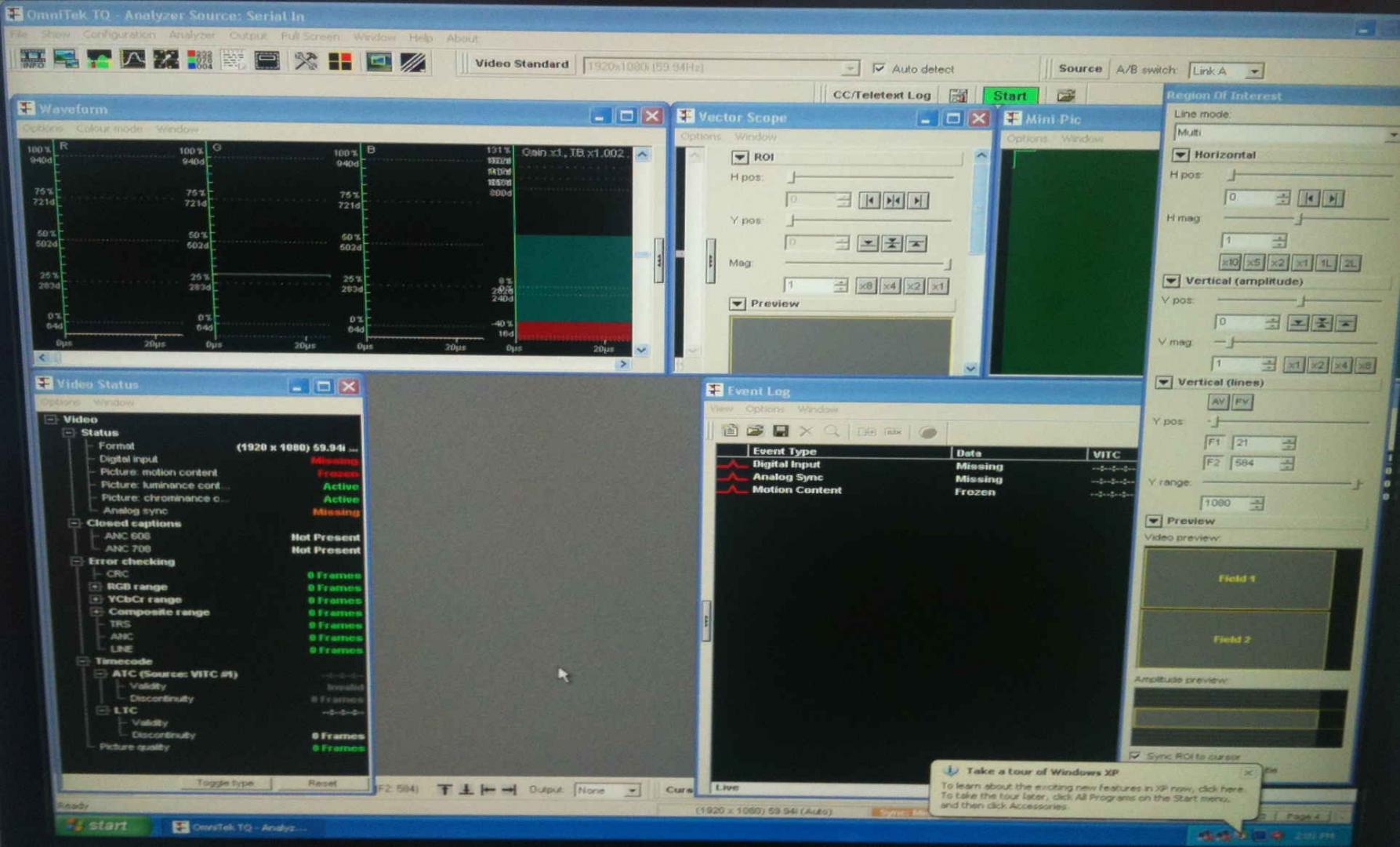The height and width of the screenshot is (847, 1400).
Task: Open the Video Standard dropdown
Action: click(x=850, y=67)
